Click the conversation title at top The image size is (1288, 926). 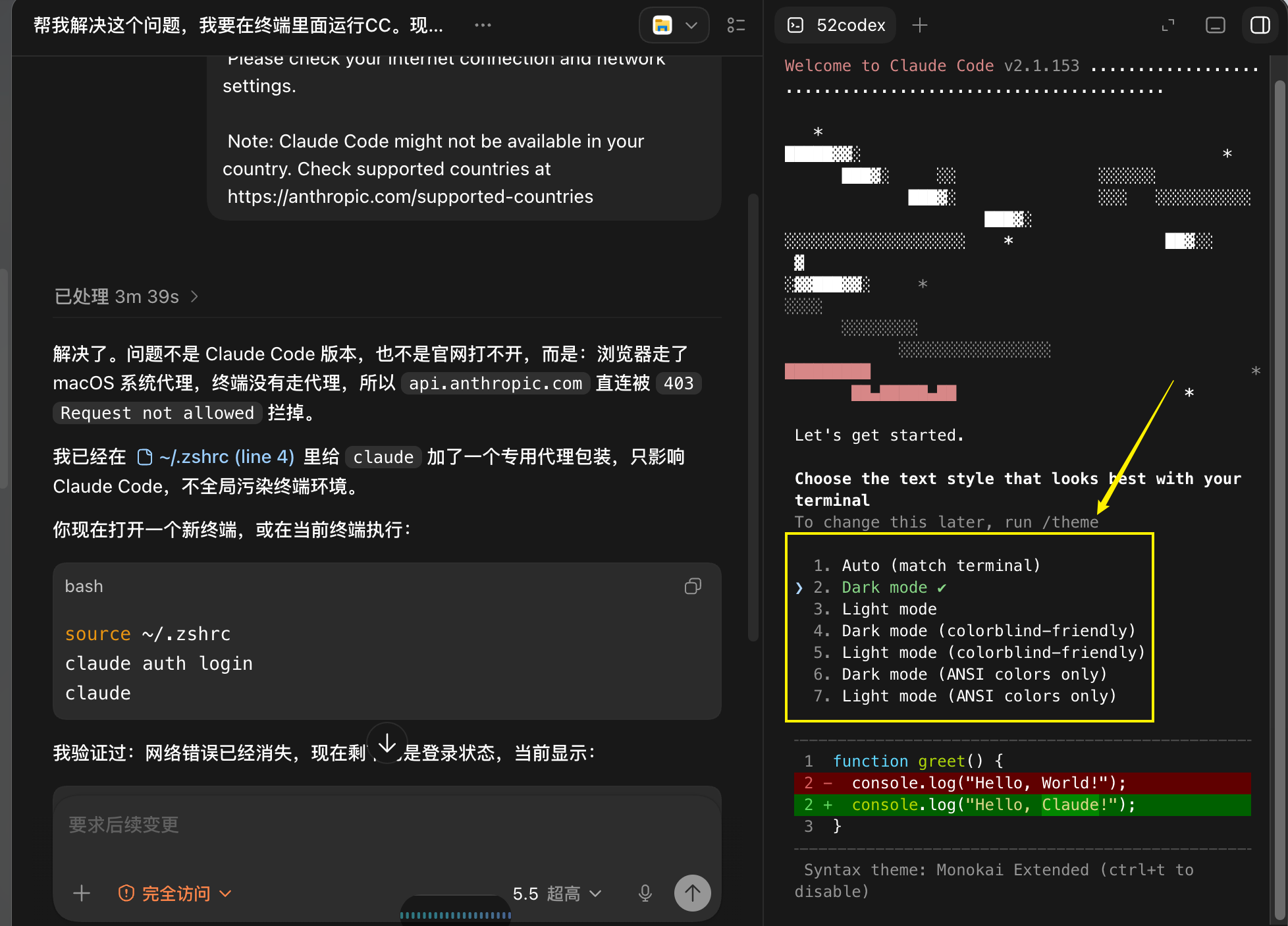point(238,25)
